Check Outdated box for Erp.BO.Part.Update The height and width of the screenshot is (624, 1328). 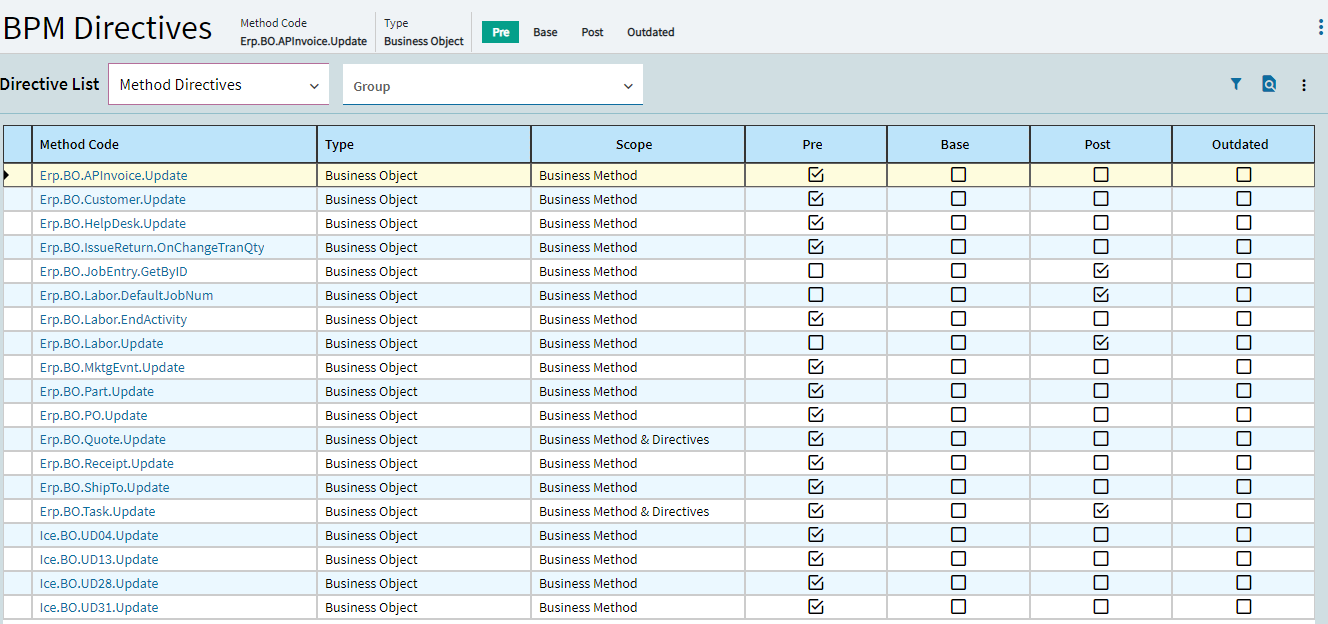1243,391
